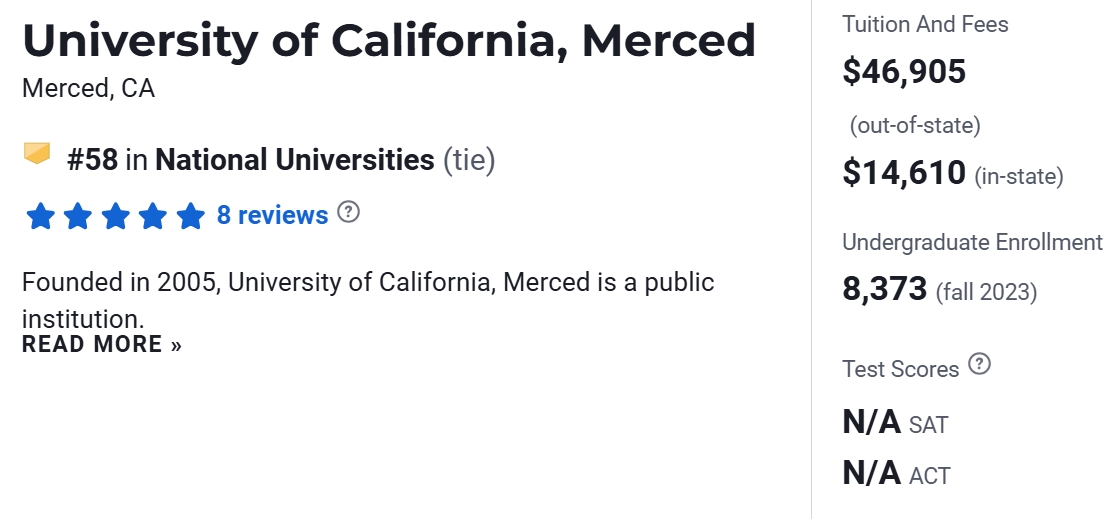Click the fourth blue rating star
The height and width of the screenshot is (519, 1117).
tap(153, 216)
